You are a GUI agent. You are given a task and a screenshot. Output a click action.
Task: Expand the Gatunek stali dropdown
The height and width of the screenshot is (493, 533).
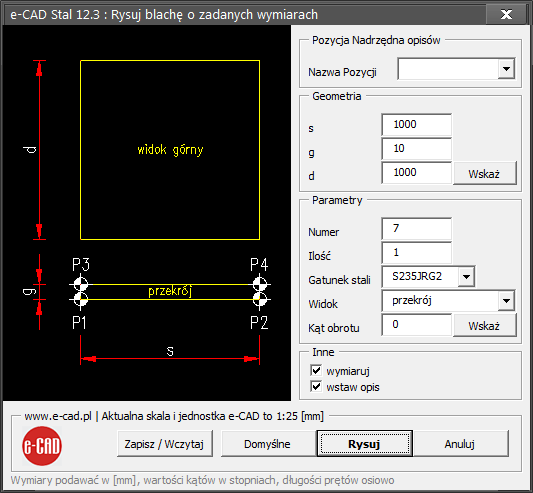pyautogui.click(x=466, y=276)
